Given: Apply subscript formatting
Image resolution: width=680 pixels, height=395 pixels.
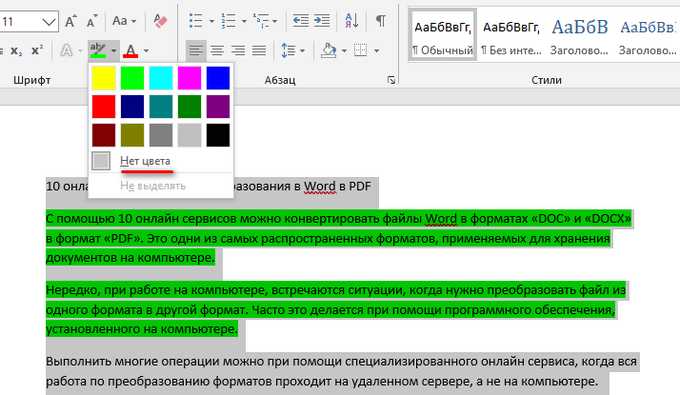Looking at the screenshot, I should pos(16,51).
